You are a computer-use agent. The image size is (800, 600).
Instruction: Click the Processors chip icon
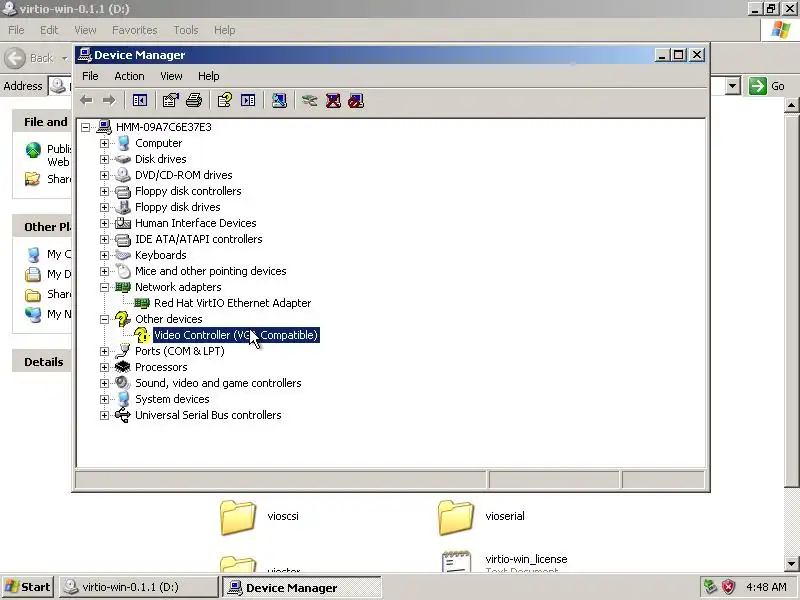coord(122,367)
